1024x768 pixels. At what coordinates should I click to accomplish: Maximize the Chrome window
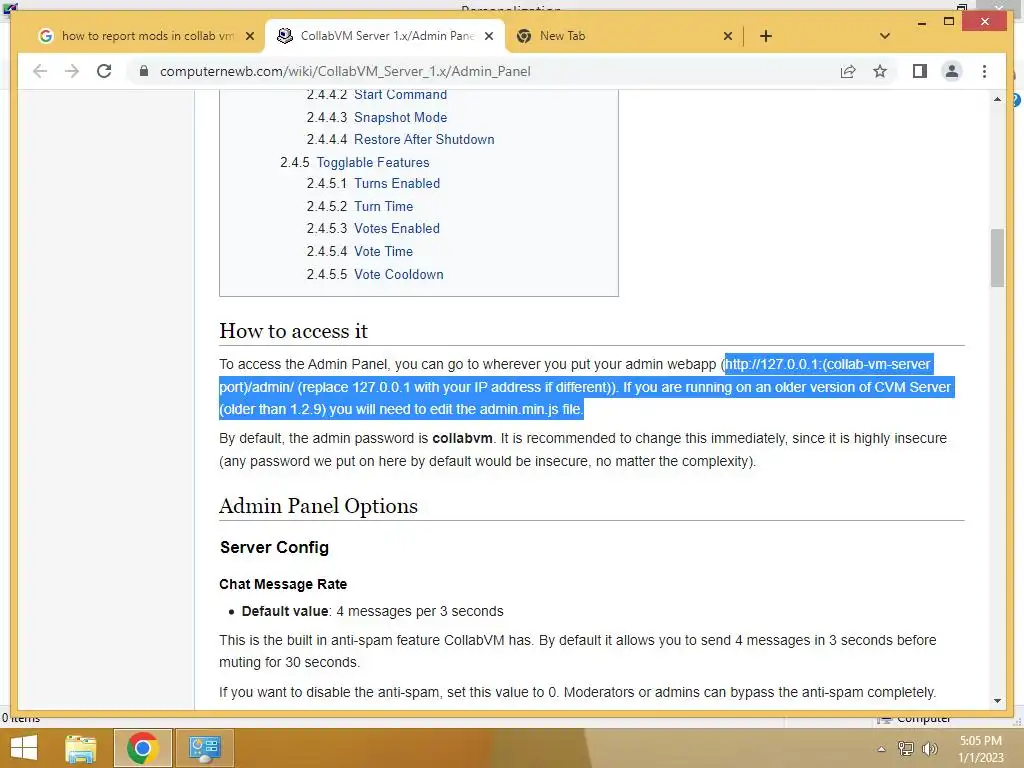tap(949, 22)
